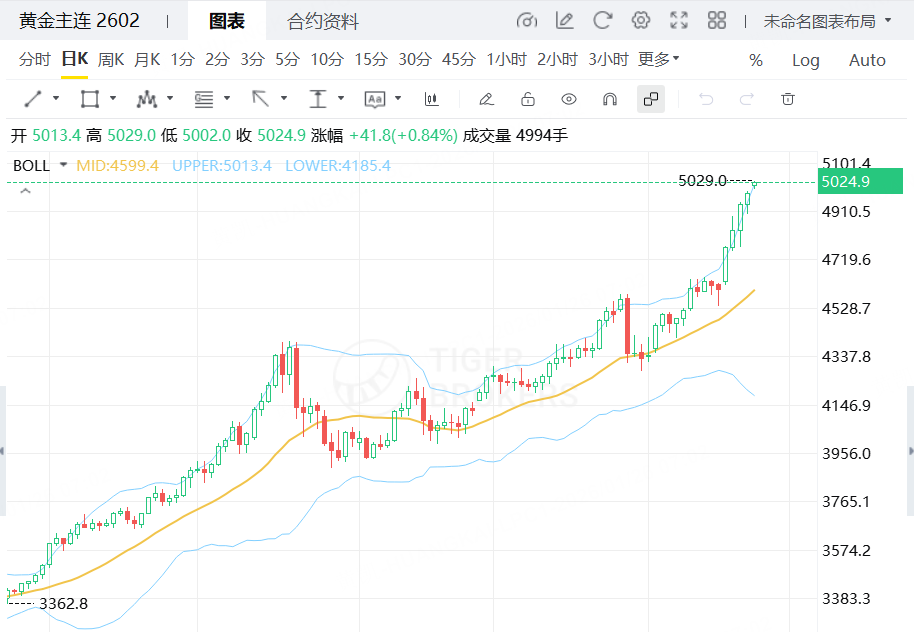The image size is (914, 632).
Task: Open the multi-chart grid layout icon
Action: (717, 21)
